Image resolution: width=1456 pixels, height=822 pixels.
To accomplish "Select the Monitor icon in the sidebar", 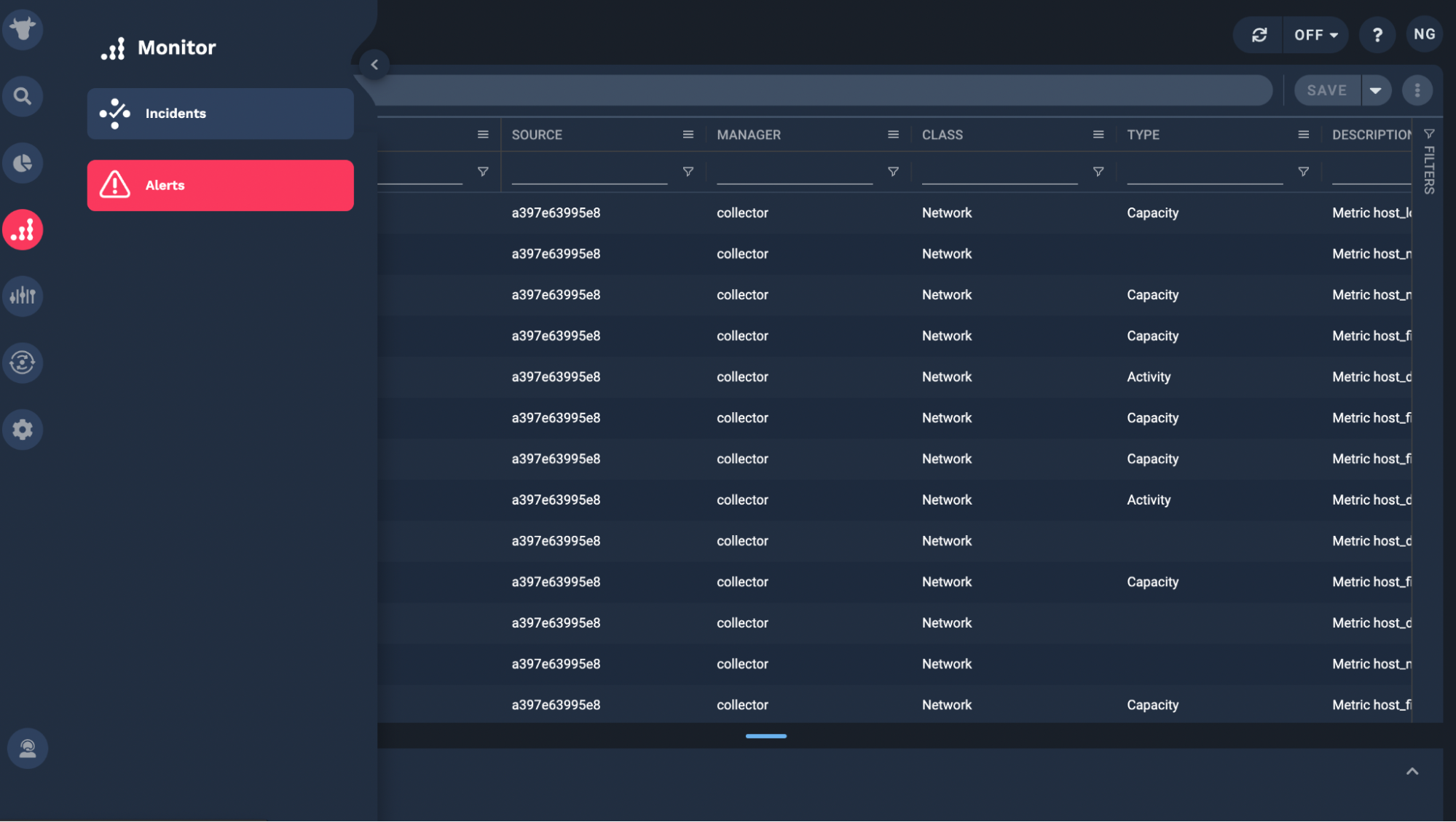I will [x=23, y=229].
